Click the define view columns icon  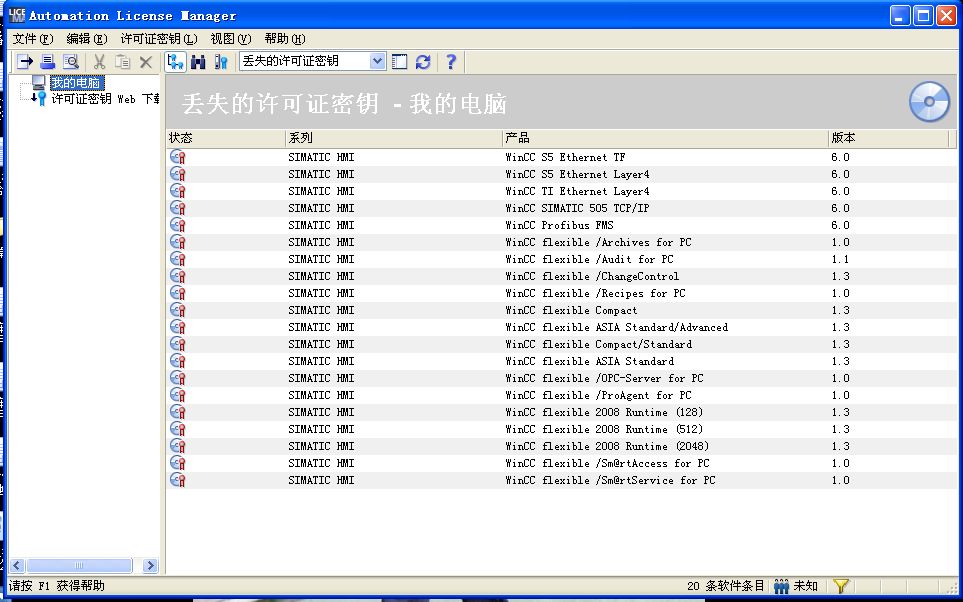coord(400,61)
